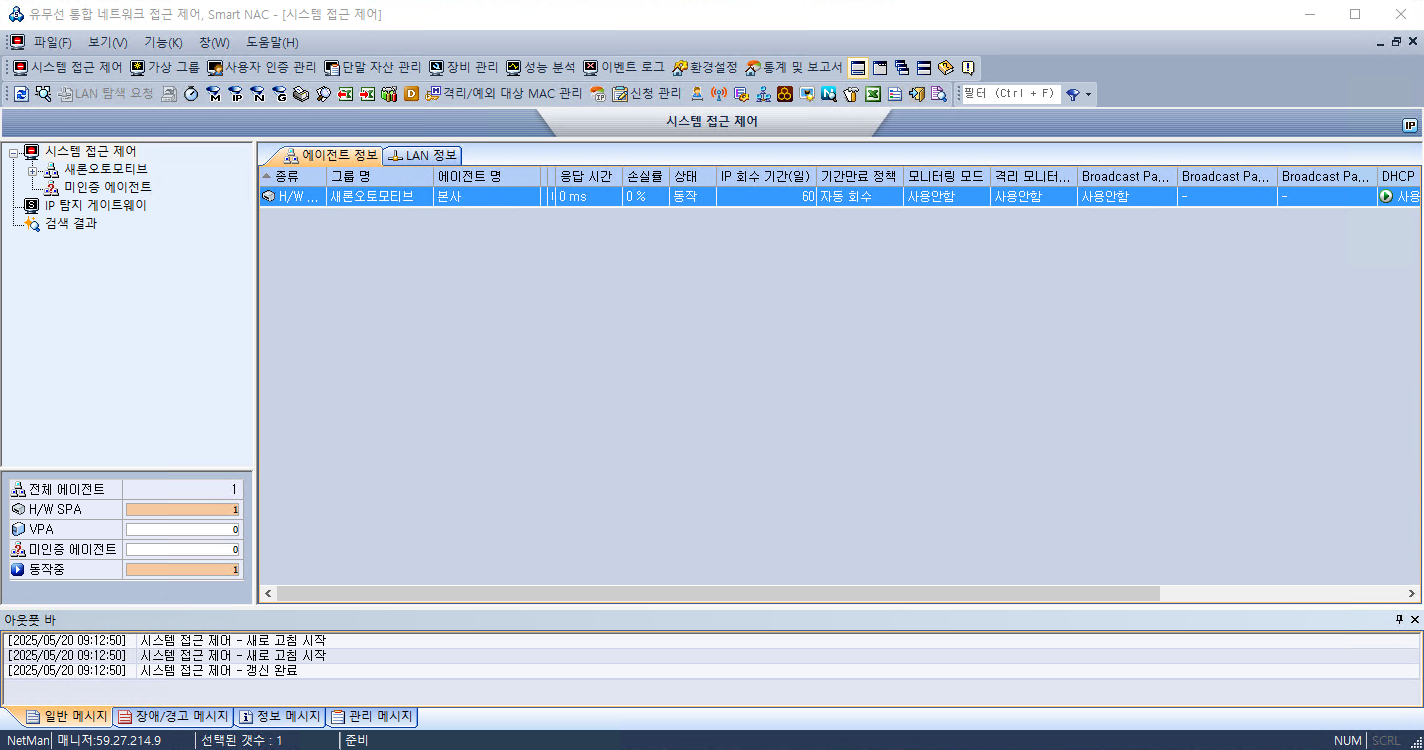The height and width of the screenshot is (750, 1424).
Task: Select the funnel filter with letter G
Action: 279,94
